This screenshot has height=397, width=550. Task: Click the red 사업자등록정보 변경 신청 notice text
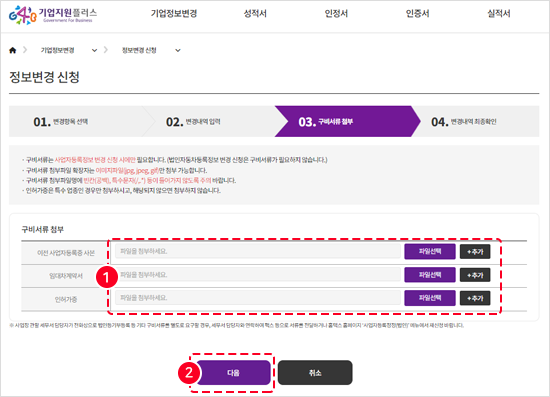tap(95, 160)
